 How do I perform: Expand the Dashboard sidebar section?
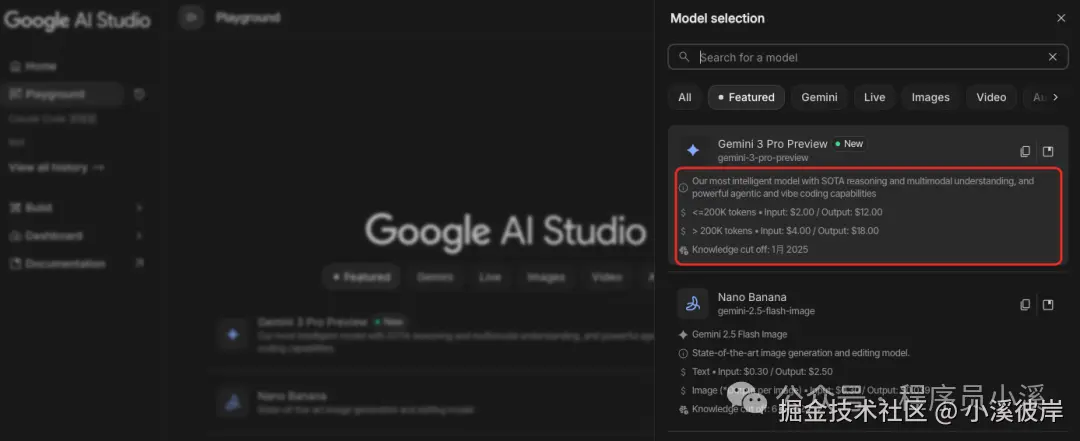tap(139, 235)
